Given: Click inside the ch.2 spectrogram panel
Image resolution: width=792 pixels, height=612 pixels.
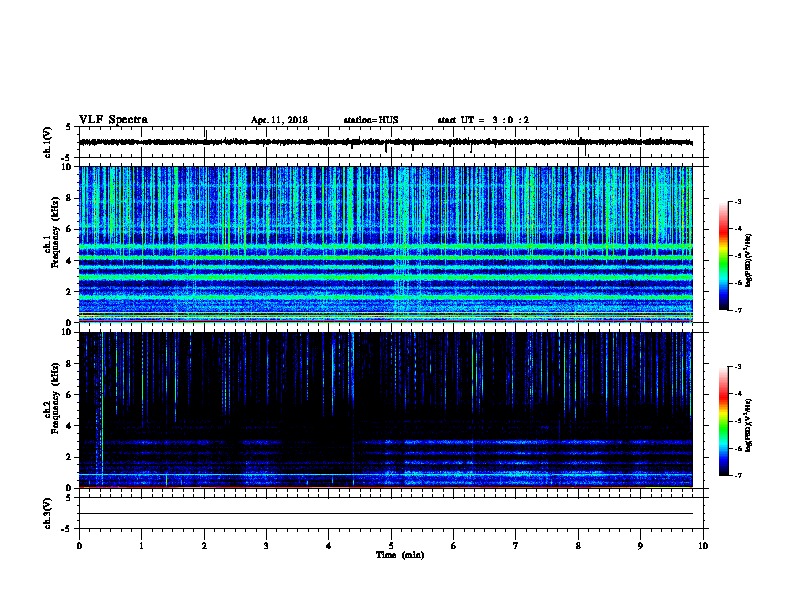Looking at the screenshot, I should [x=385, y=410].
